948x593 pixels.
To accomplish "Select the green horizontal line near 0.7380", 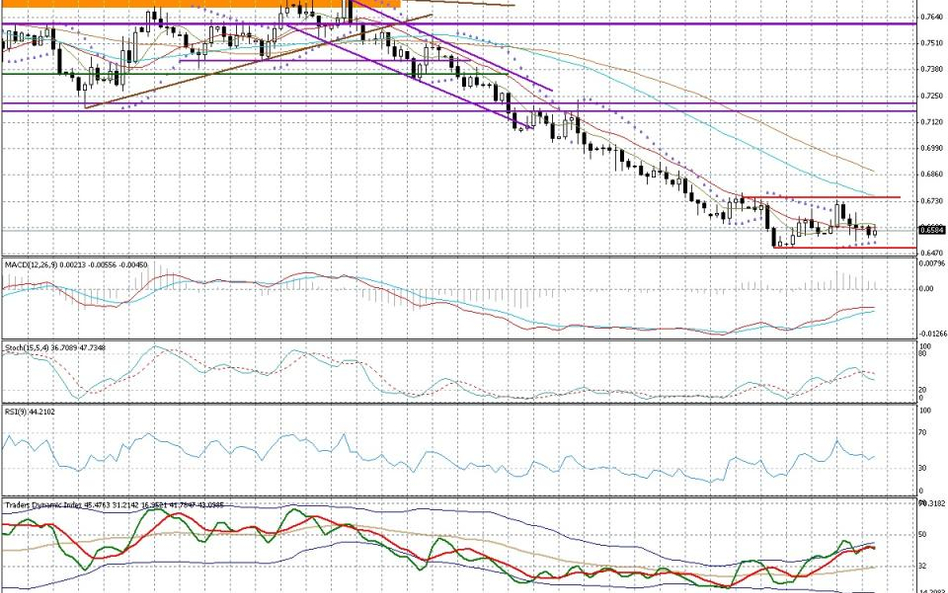I will click(255, 74).
